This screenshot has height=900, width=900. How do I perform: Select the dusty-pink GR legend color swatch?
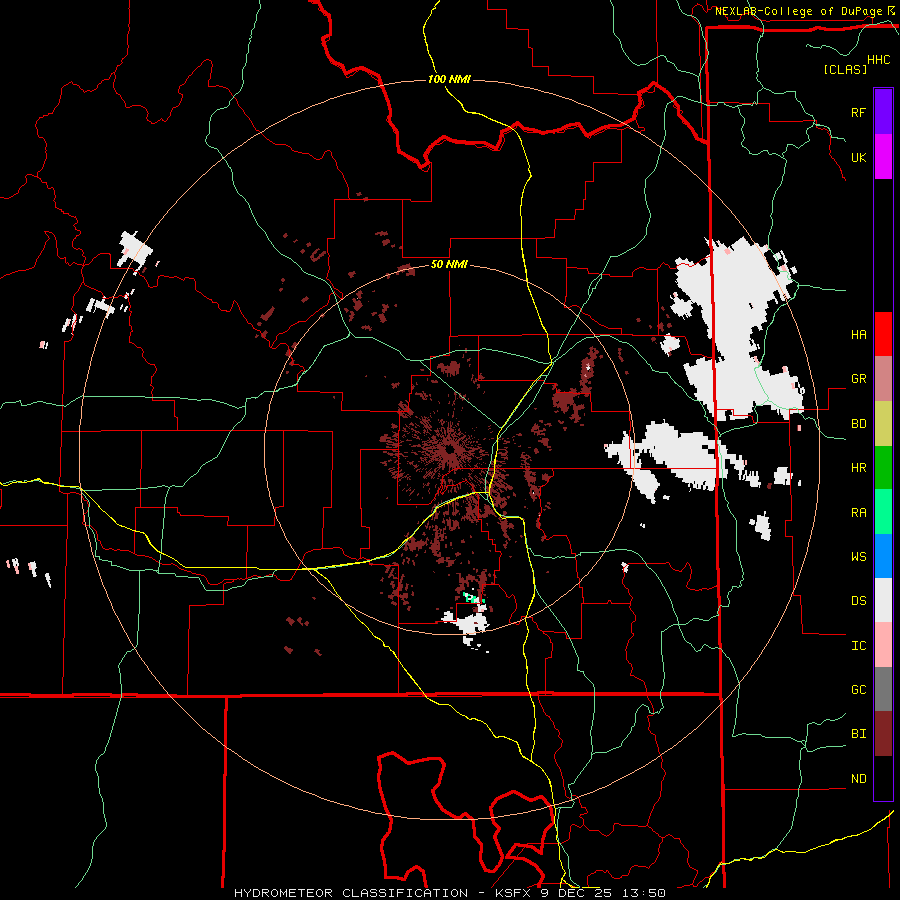tap(883, 379)
